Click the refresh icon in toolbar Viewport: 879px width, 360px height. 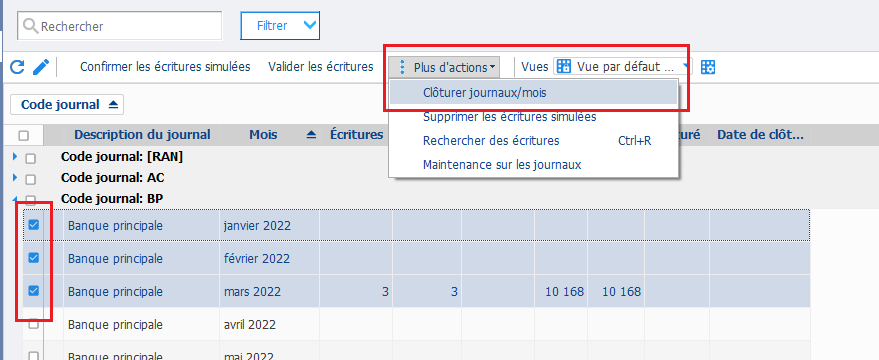tap(17, 67)
